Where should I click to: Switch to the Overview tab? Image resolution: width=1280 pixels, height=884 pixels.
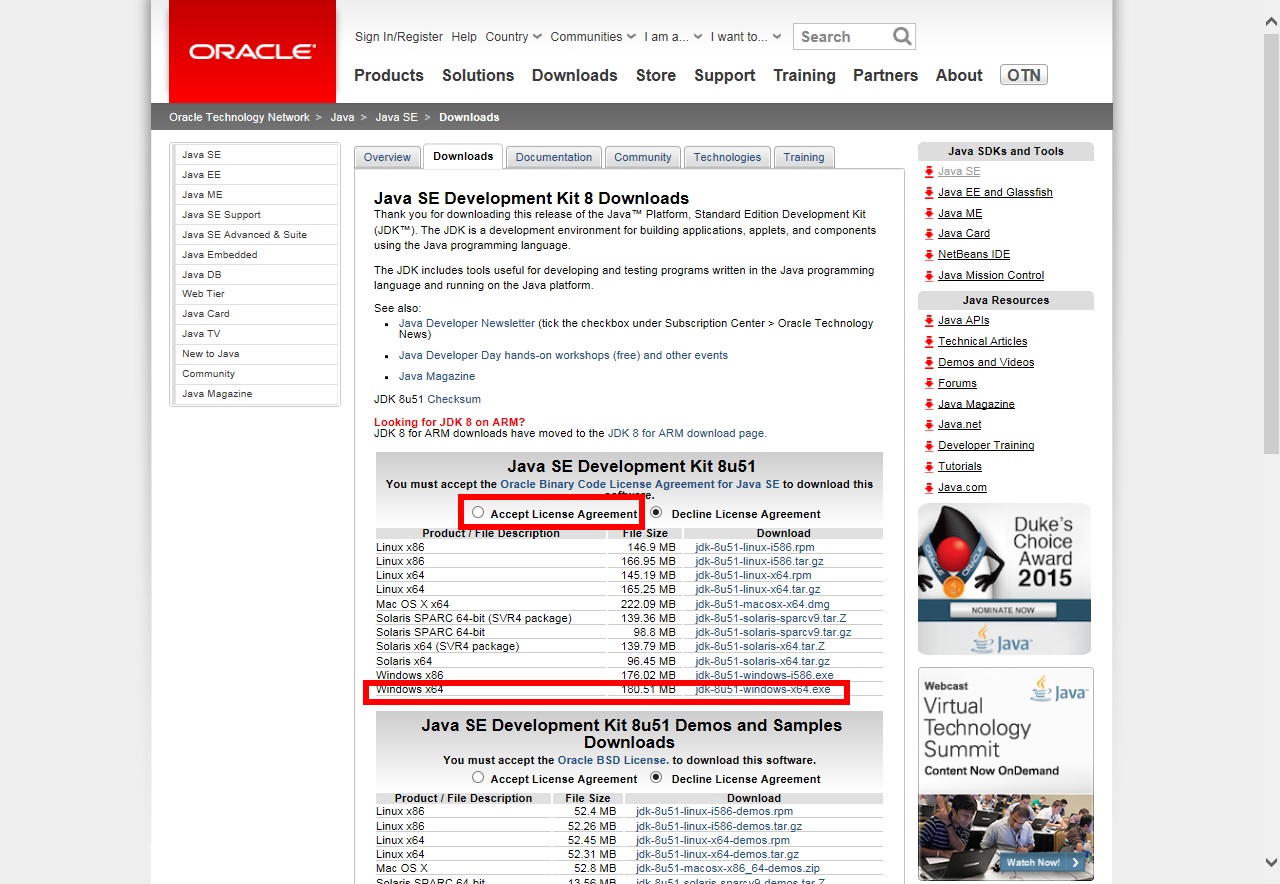coord(387,157)
